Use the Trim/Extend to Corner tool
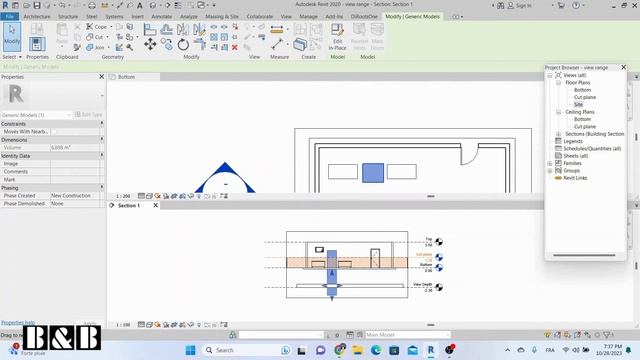Image resolution: width=640 pixels, height=360 pixels. 199,44
